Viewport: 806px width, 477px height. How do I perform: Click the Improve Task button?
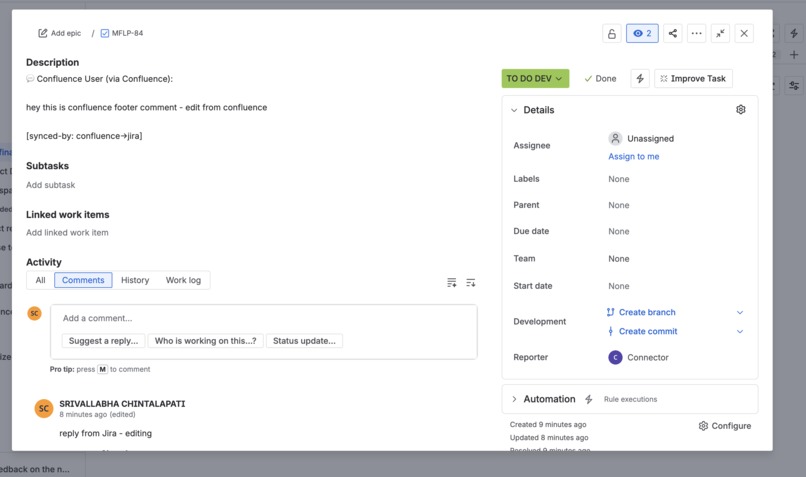693,79
